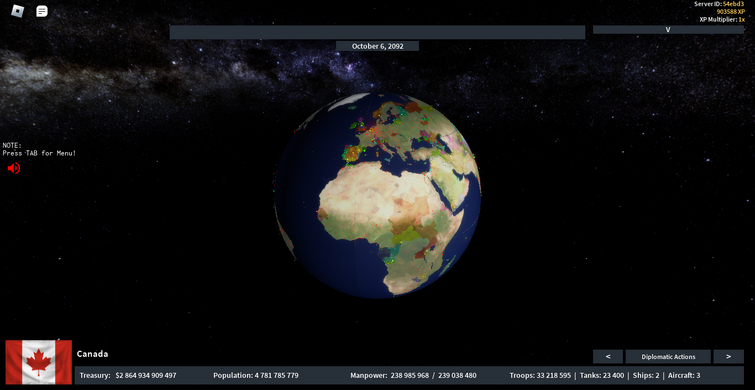Go to previous action with < arrow
Screen dimensions: 755x390
[x=608, y=357]
